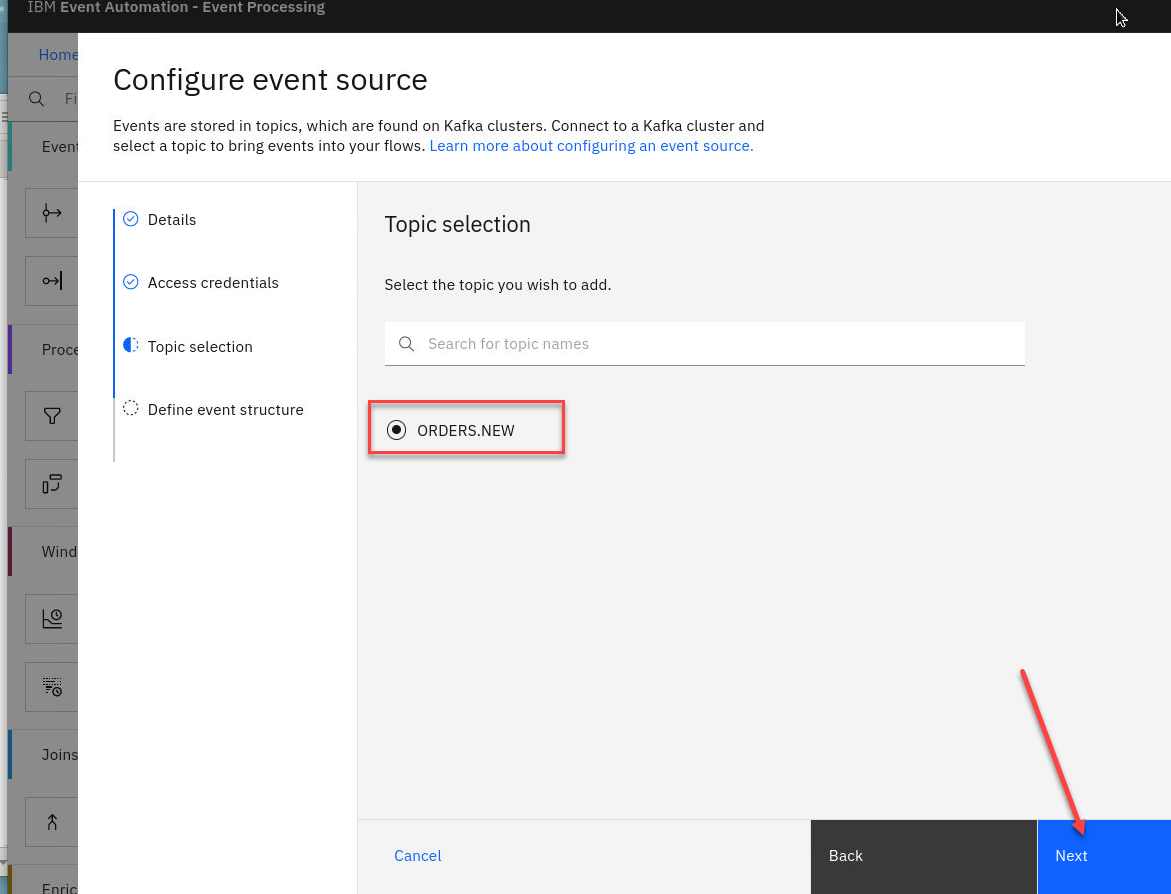The height and width of the screenshot is (894, 1171).
Task: Open the Home link in background page
Action: 57,55
